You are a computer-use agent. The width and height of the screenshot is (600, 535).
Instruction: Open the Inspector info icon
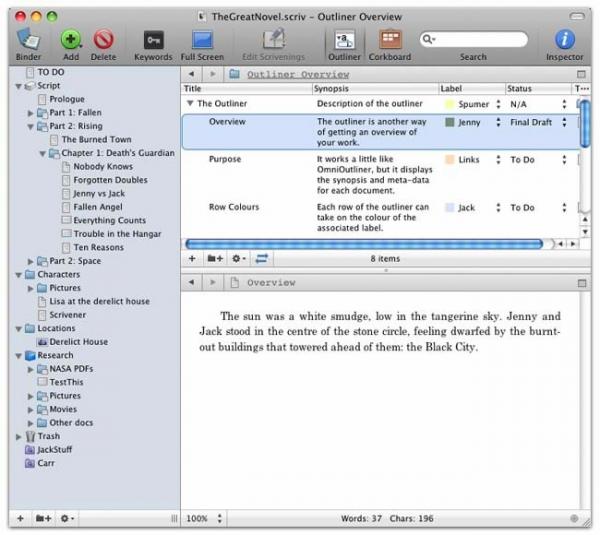pyautogui.click(x=564, y=39)
